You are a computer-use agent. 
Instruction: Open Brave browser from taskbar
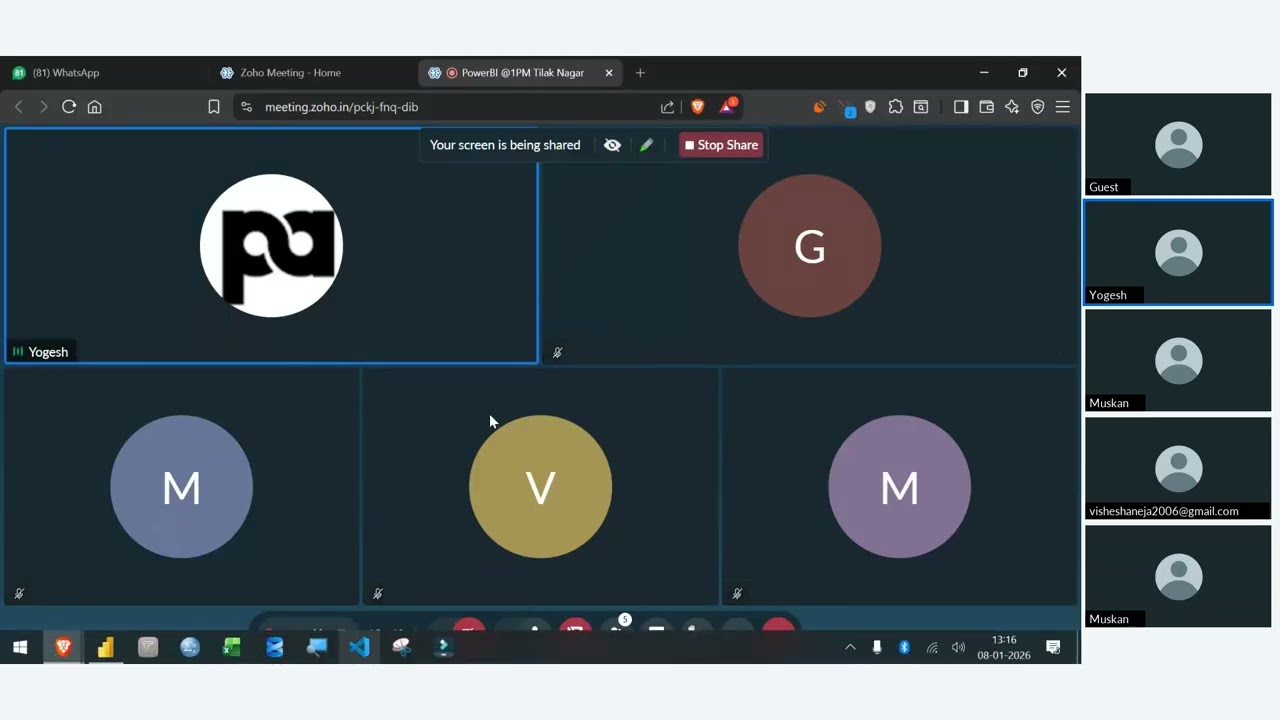(x=63, y=648)
